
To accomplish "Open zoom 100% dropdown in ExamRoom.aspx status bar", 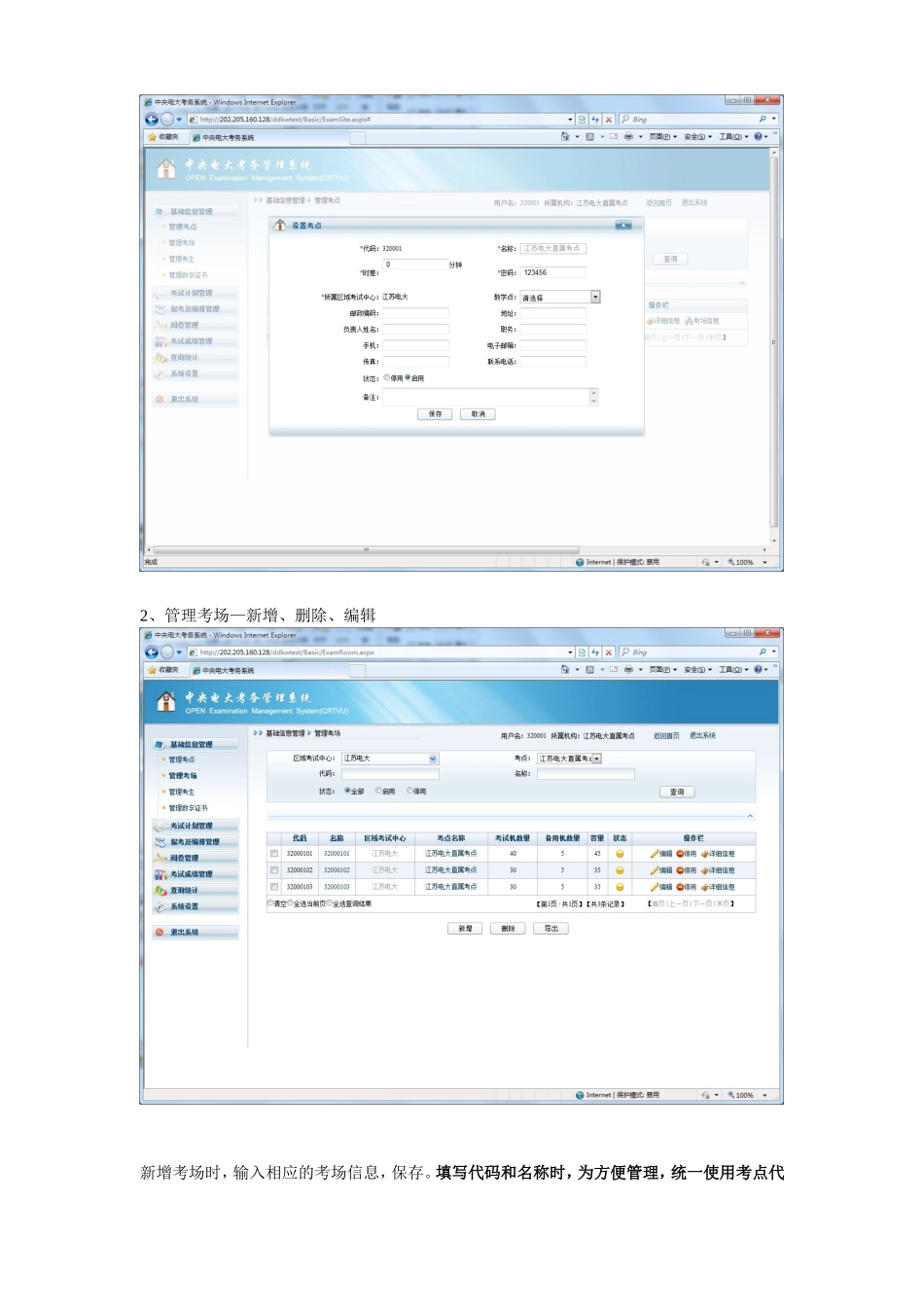I will pos(764,1095).
